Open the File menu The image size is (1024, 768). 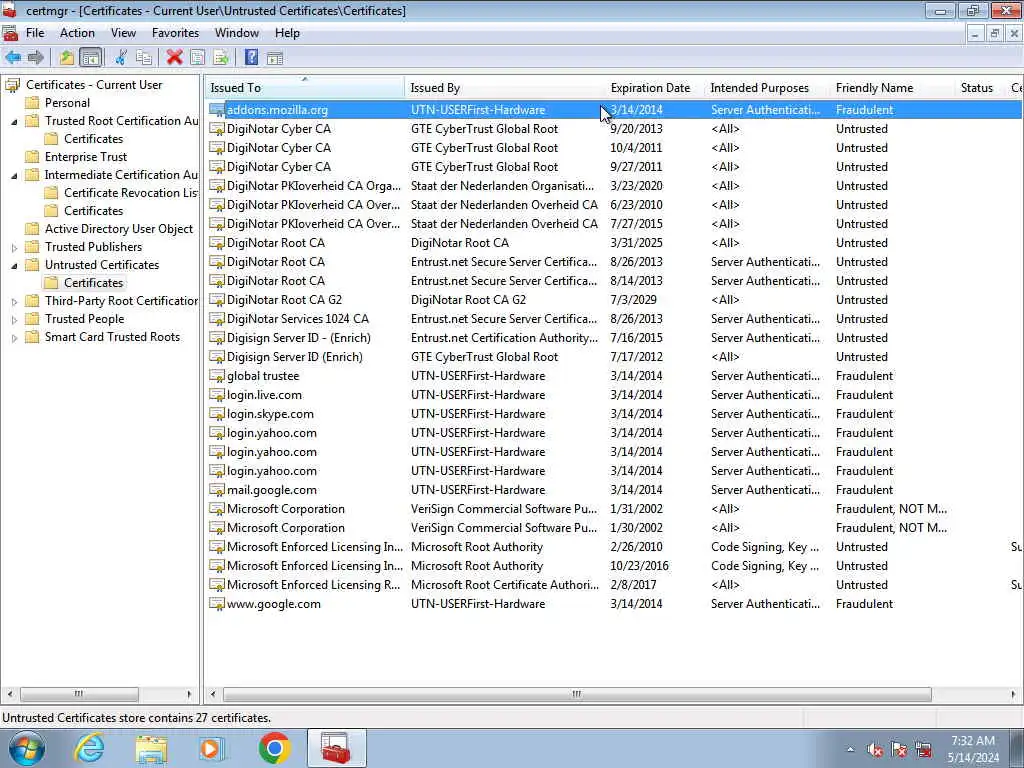coord(35,33)
